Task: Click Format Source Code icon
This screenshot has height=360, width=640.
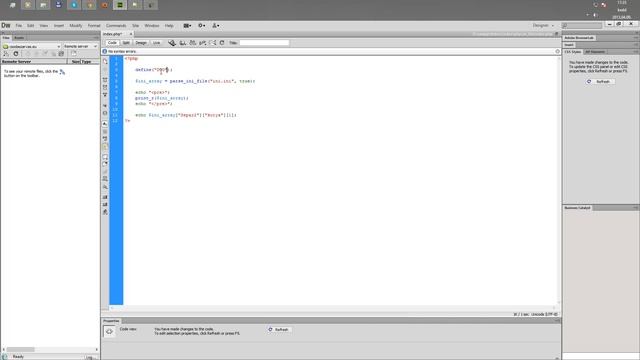Action: [x=105, y=212]
